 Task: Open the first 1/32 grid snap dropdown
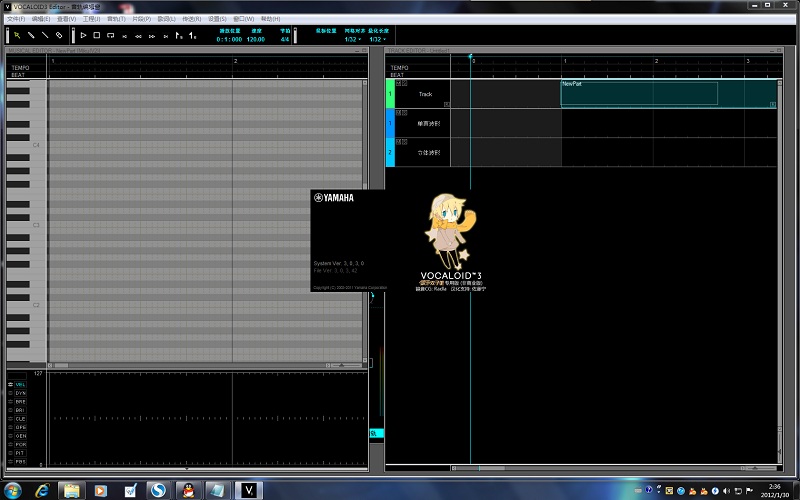348,39
